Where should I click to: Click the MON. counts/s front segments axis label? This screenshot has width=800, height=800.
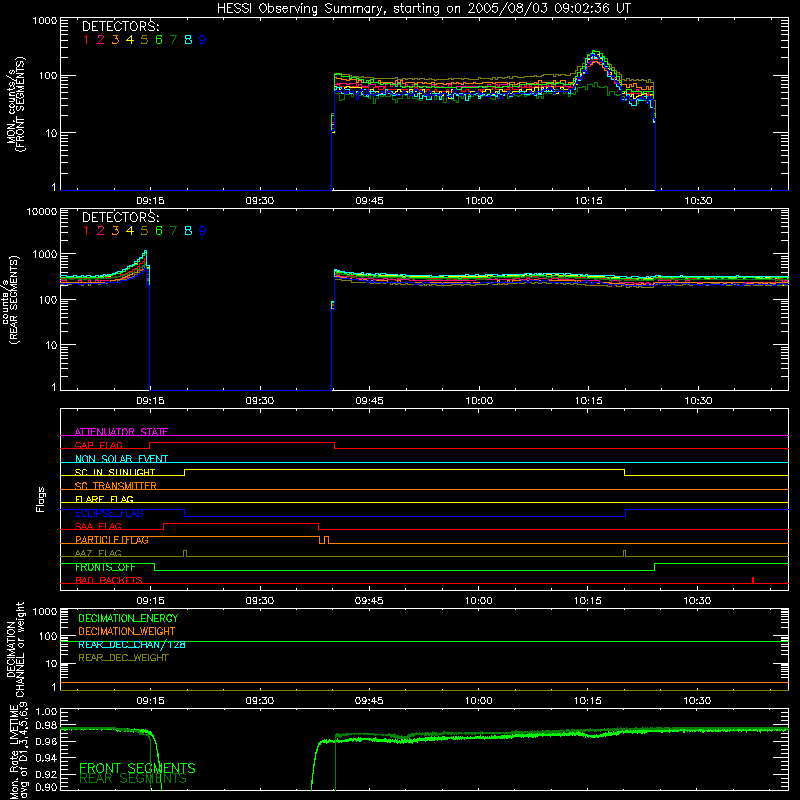click(16, 104)
